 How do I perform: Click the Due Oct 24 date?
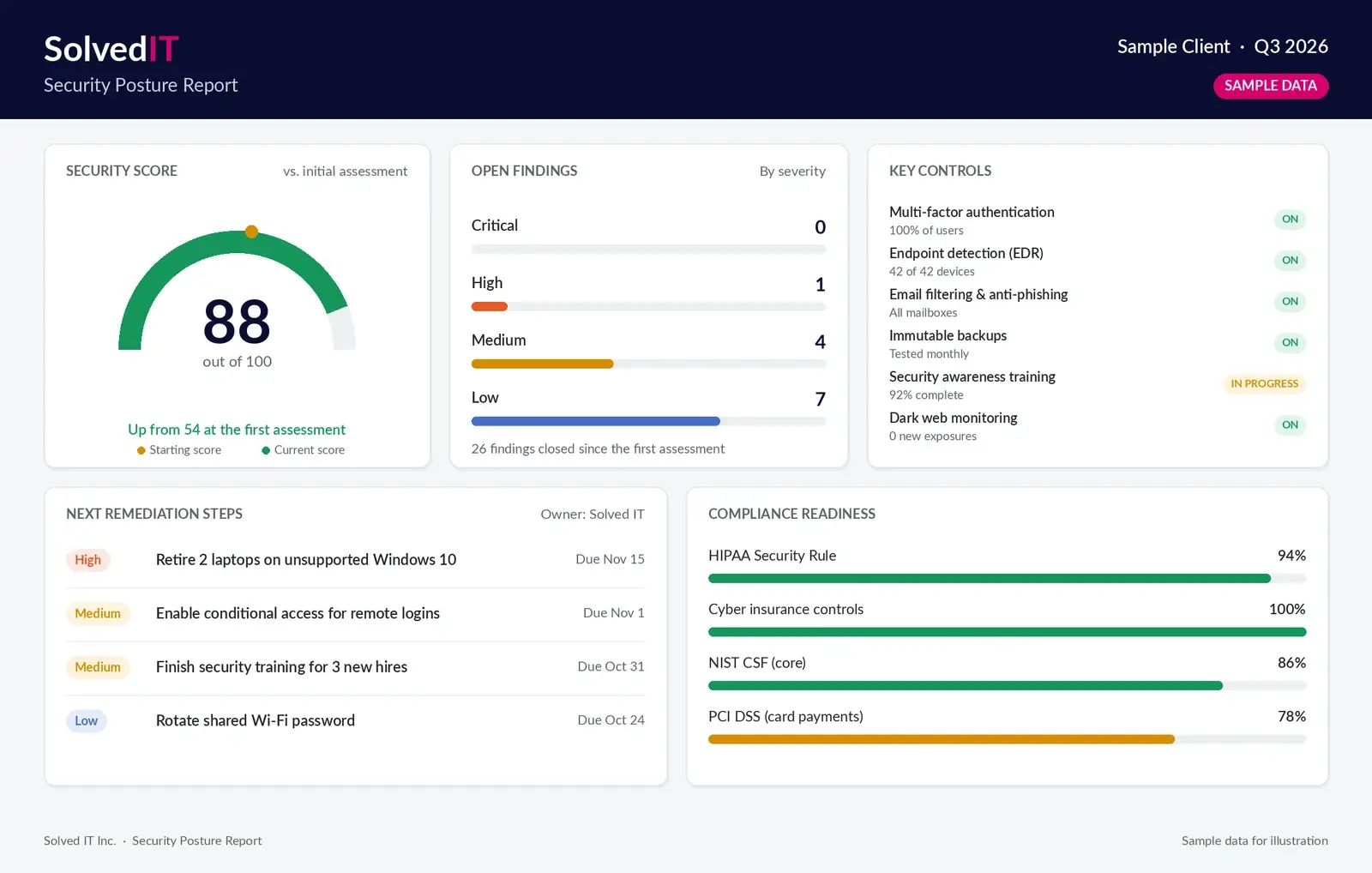click(x=611, y=720)
